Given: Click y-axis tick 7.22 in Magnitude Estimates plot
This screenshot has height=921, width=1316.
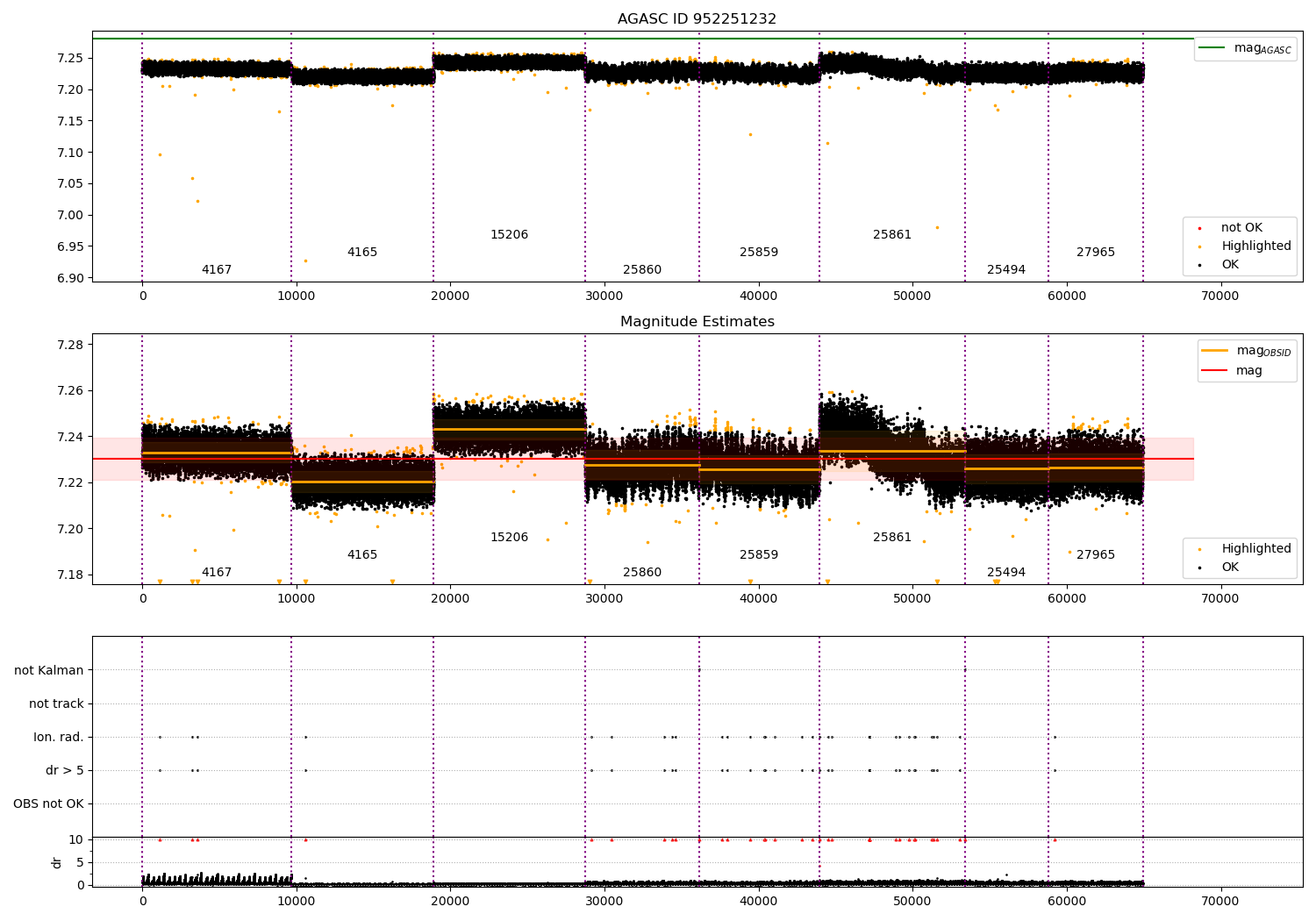Looking at the screenshot, I should pyautogui.click(x=68, y=483).
